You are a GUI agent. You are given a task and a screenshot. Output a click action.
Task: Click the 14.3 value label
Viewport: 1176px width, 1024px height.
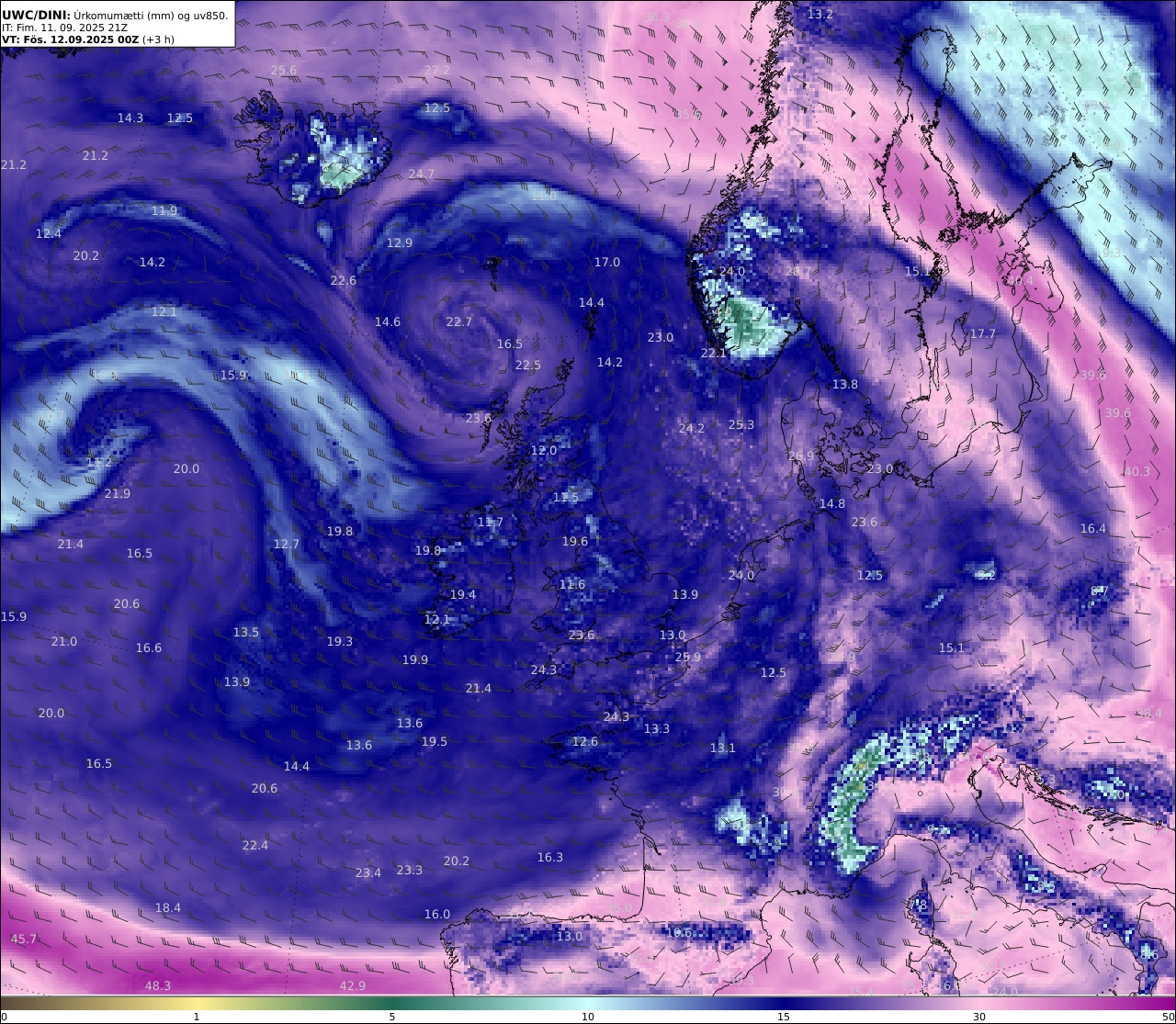[x=130, y=118]
